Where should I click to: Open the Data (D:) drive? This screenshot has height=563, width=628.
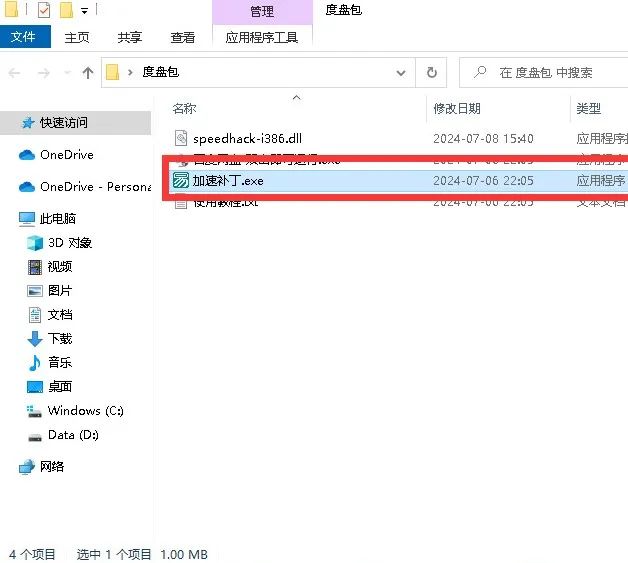pyautogui.click(x=73, y=435)
